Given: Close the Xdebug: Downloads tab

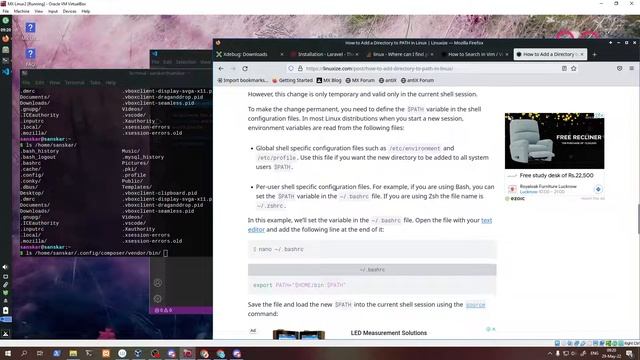Looking at the screenshot, I should click(x=282, y=54).
